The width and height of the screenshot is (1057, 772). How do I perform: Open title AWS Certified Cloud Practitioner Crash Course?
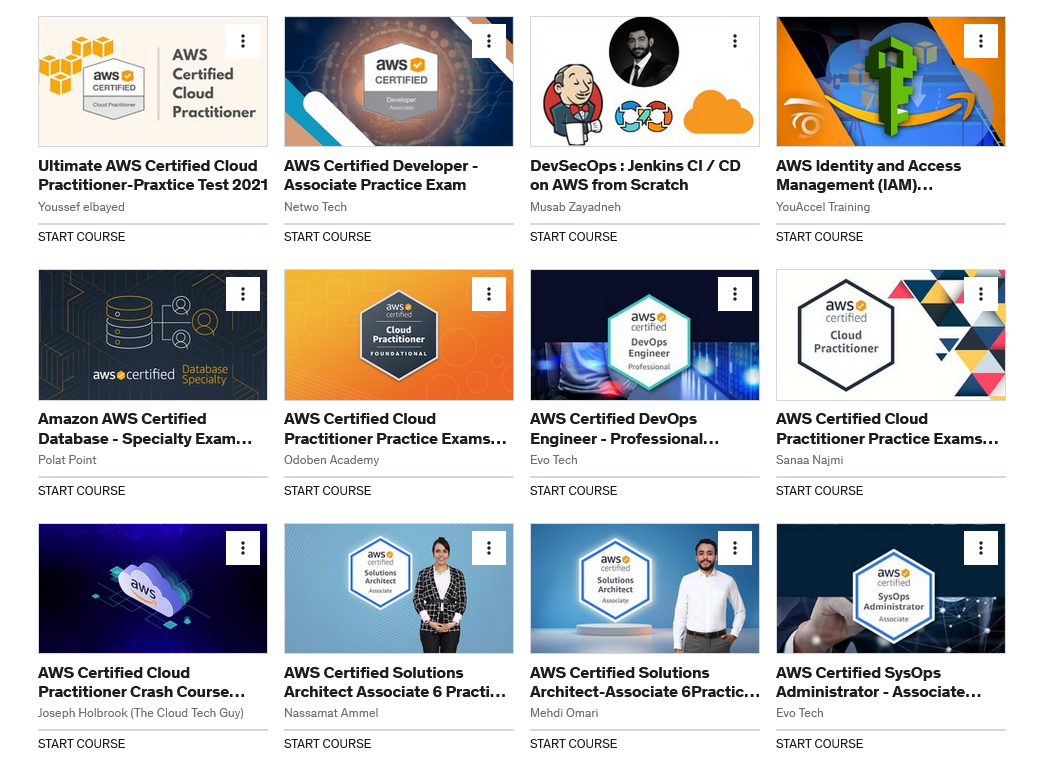(x=142, y=682)
